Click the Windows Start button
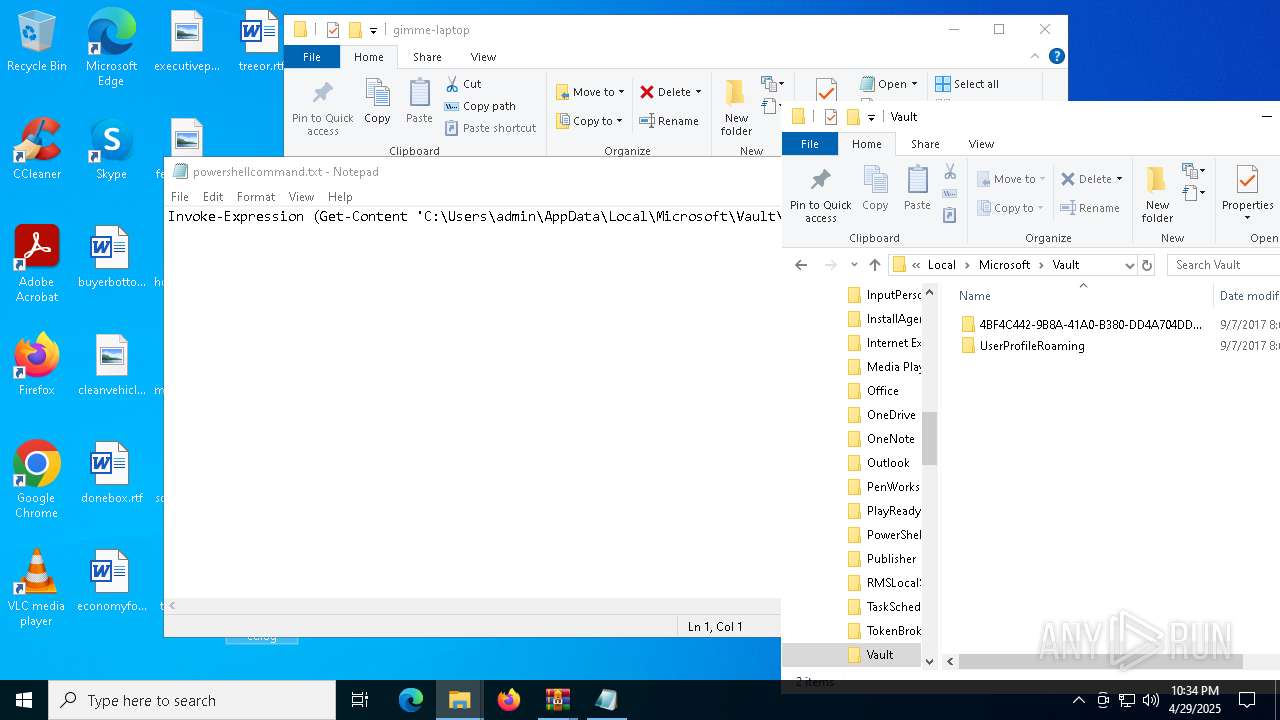This screenshot has width=1280, height=720. coord(24,700)
